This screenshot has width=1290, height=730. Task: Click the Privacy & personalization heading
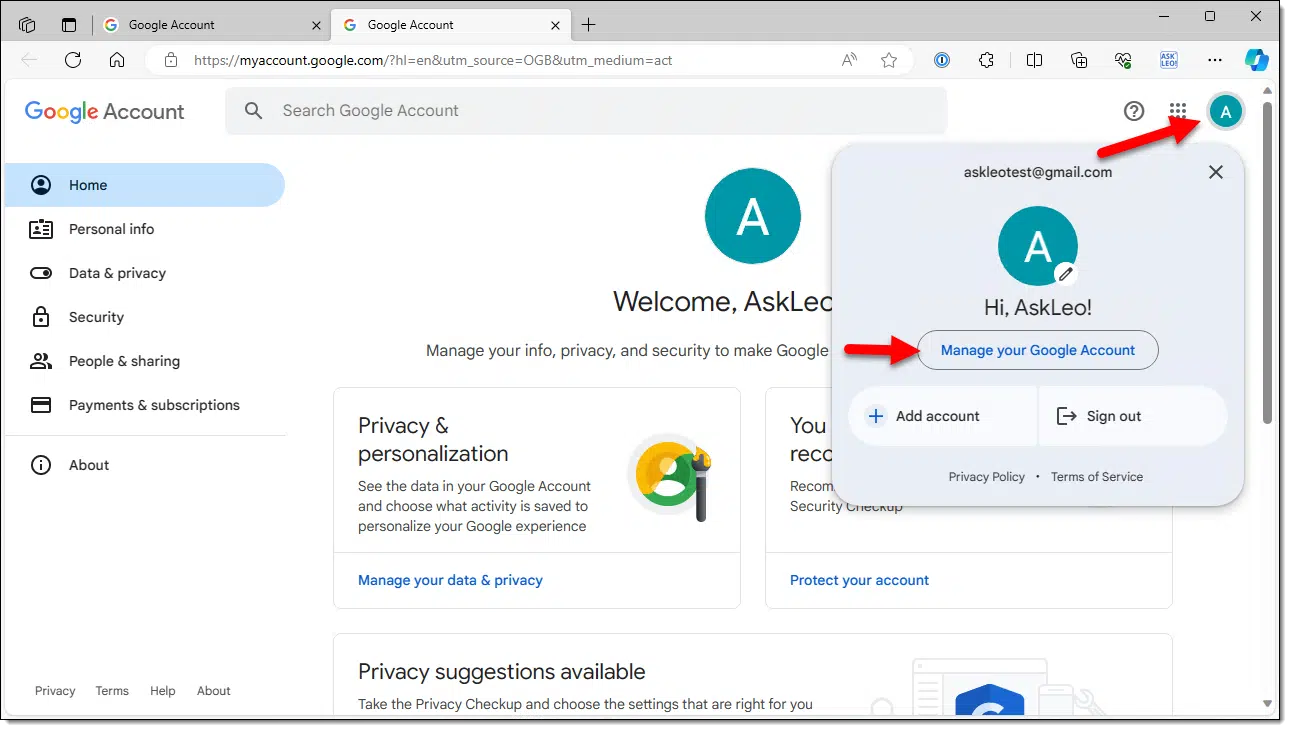[433, 440]
